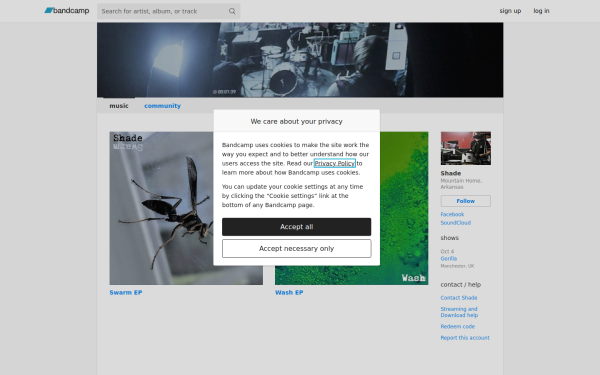Follow the artist Shade
The height and width of the screenshot is (375, 600).
466,201
